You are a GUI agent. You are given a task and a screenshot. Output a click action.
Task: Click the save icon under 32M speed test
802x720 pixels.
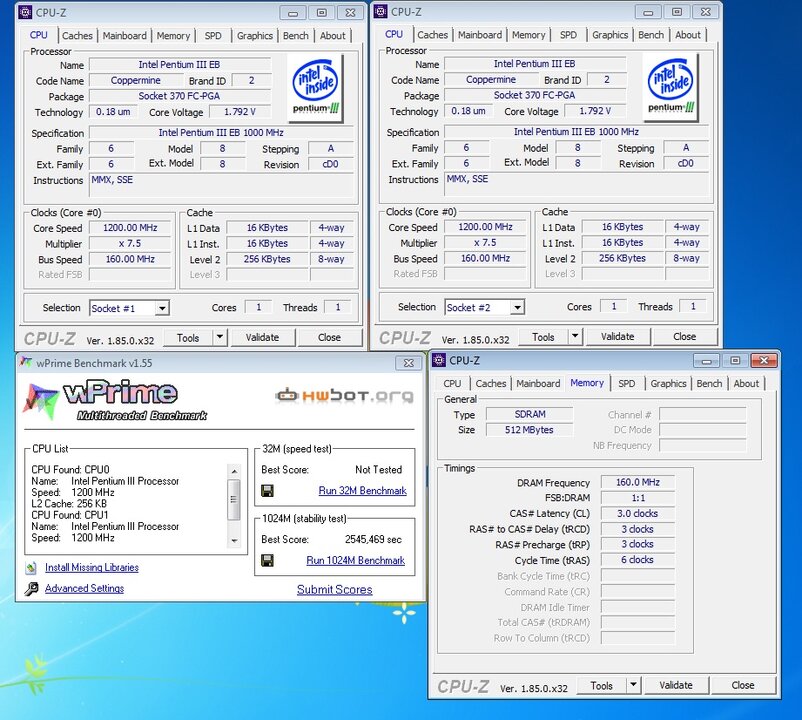click(x=267, y=491)
